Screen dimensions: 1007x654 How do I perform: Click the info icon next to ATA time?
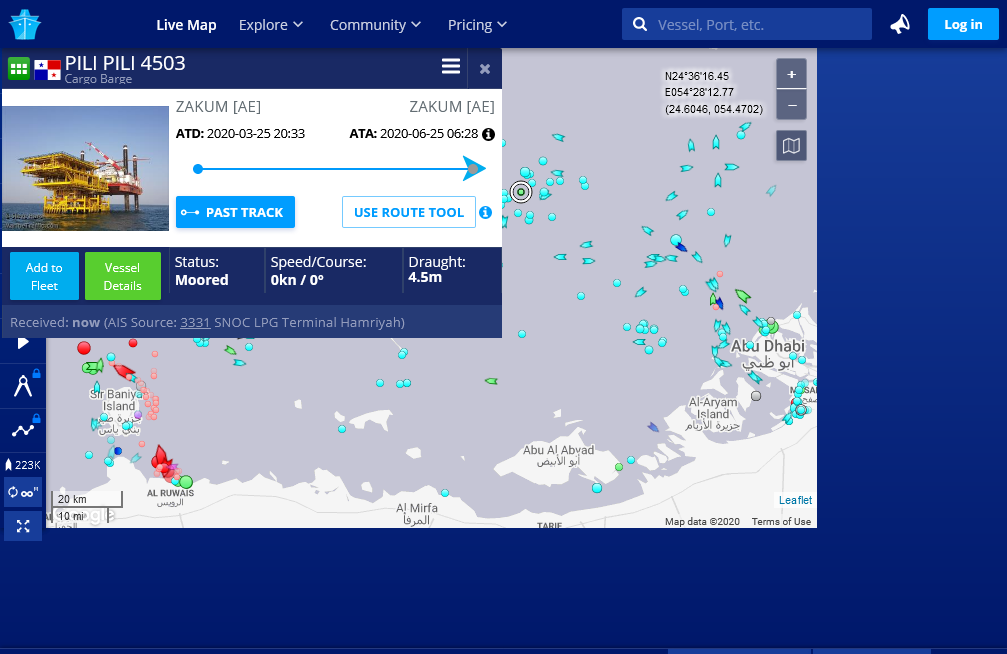click(488, 134)
